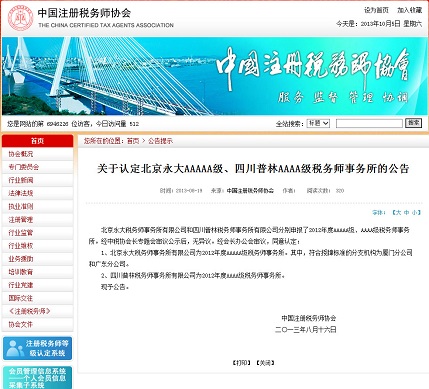The height and width of the screenshot is (389, 429).
Task: Click the date 二〇一三年八月十六日
Action: pos(306,330)
